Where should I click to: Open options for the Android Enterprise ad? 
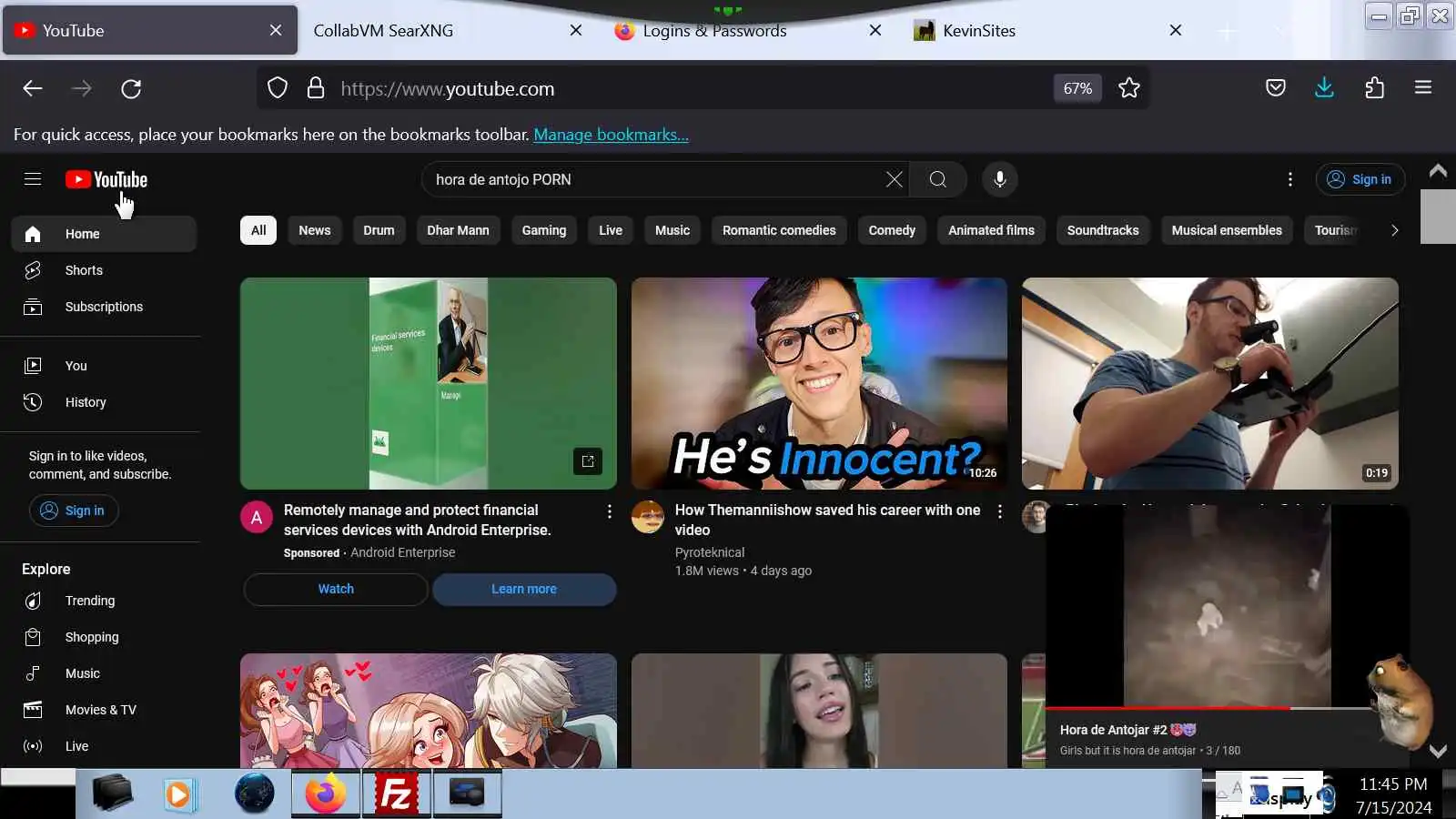609,511
